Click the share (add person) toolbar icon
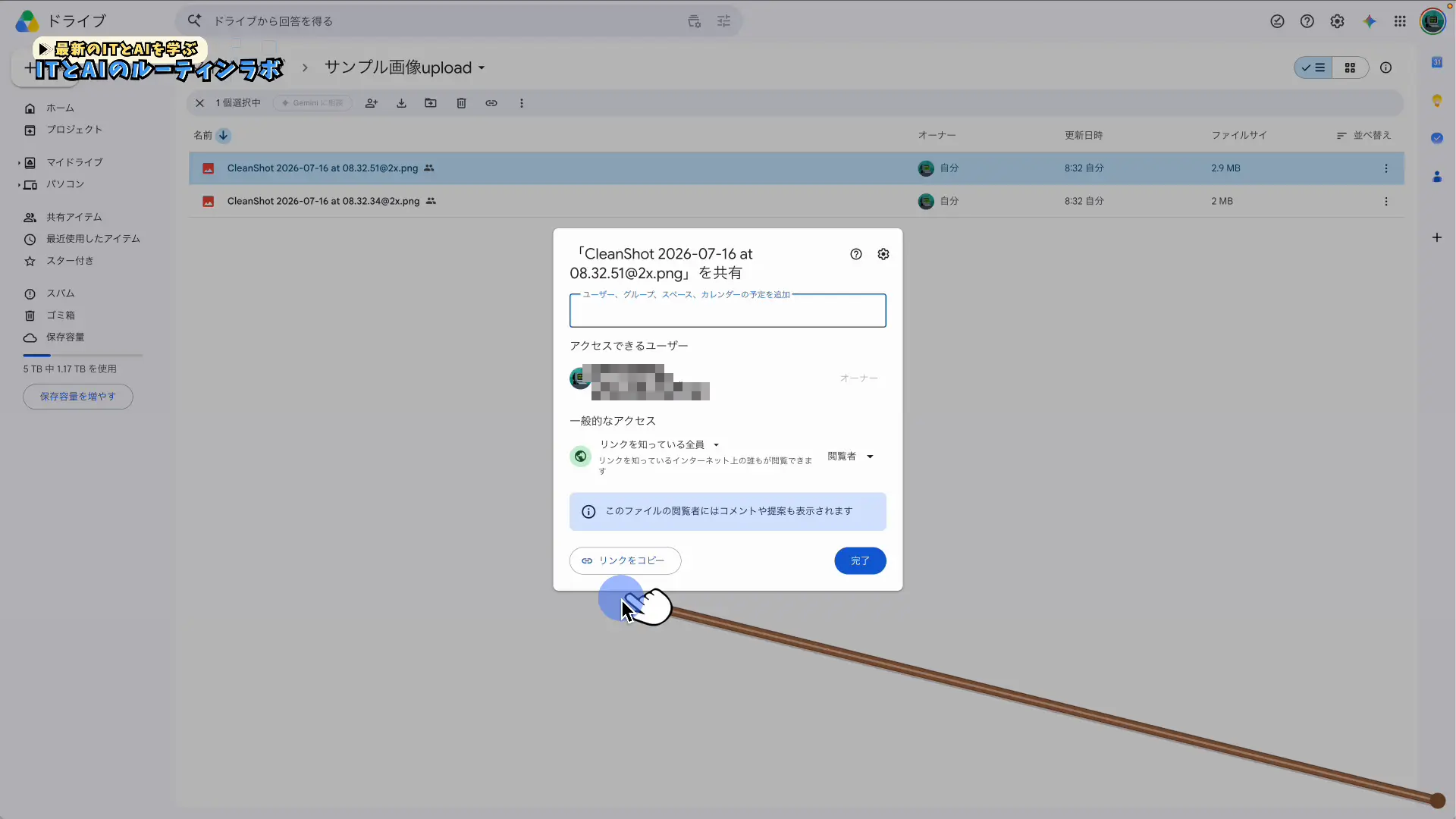Viewport: 1456px width, 819px height. click(372, 103)
